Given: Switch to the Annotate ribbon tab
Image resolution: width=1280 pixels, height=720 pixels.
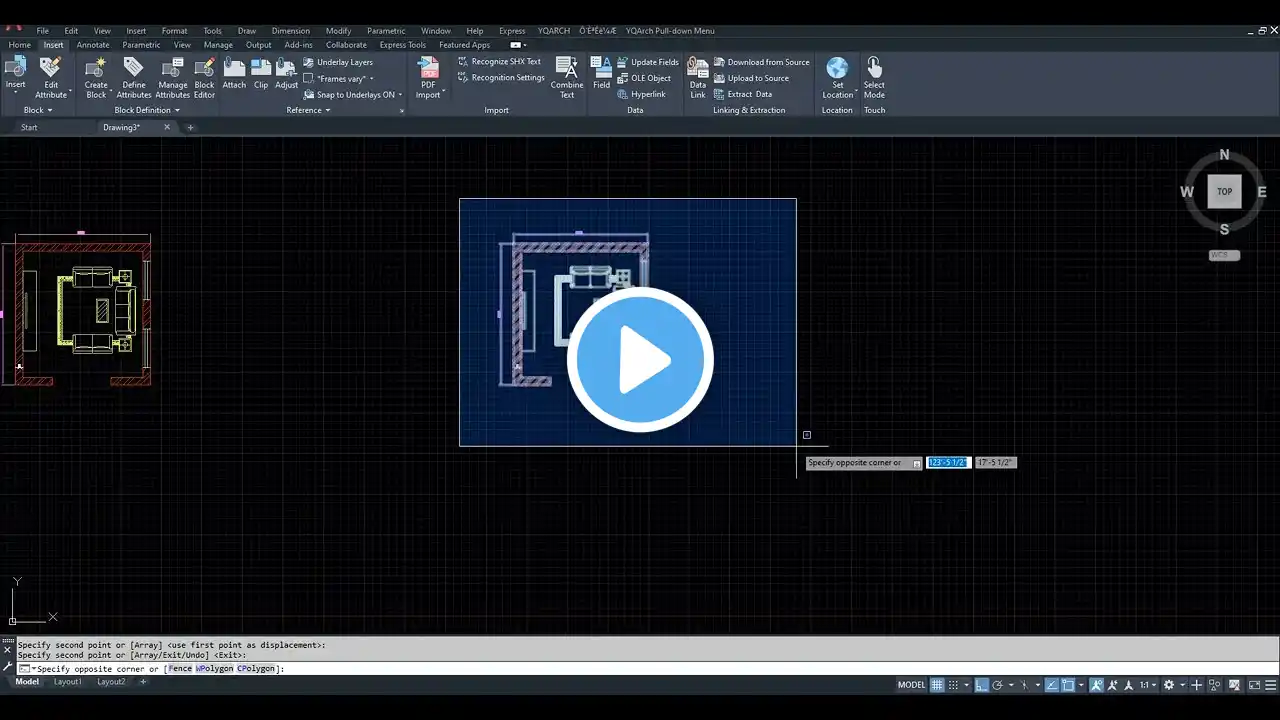Looking at the screenshot, I should tap(93, 45).
